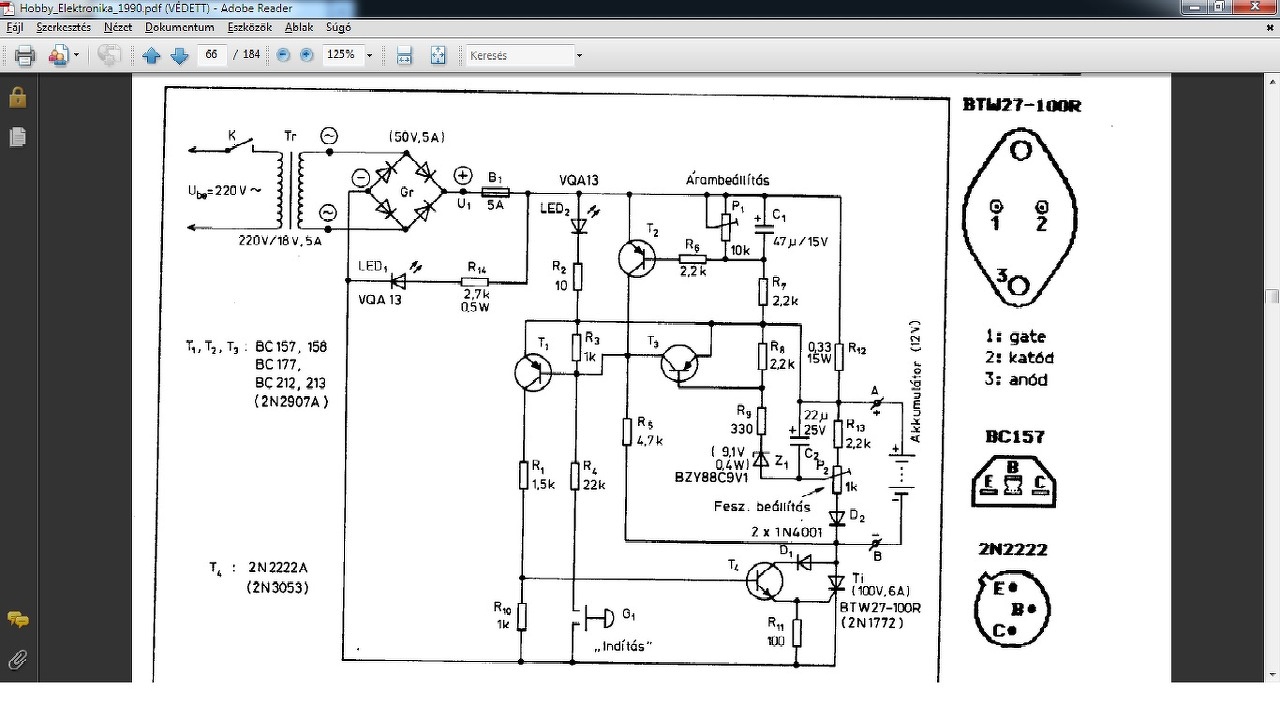Open the Attachments paperclip panel icon
The image size is (1280, 719).
tap(17, 659)
